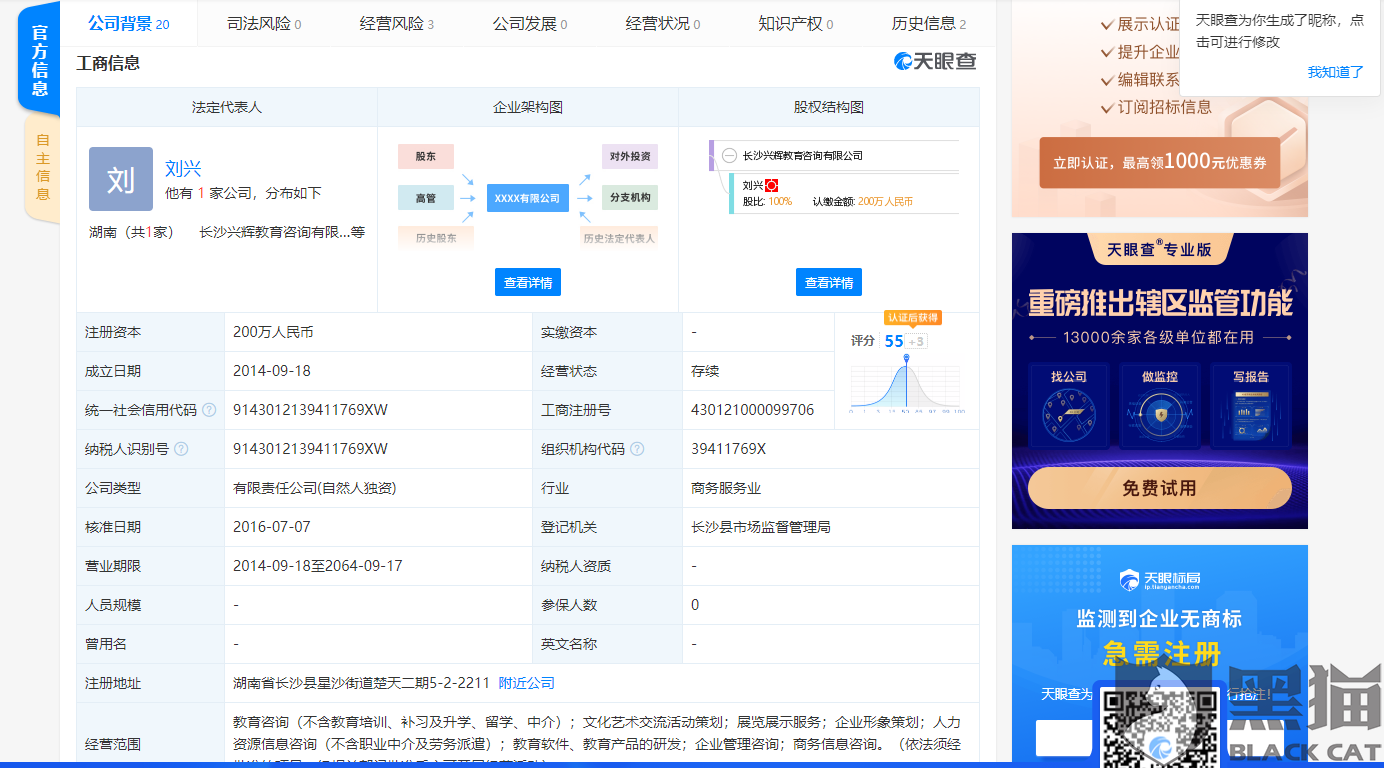This screenshot has height=768, width=1384.
Task: Open the 长沙兴辉教育咨询有限...等 company link
Action: (282, 232)
